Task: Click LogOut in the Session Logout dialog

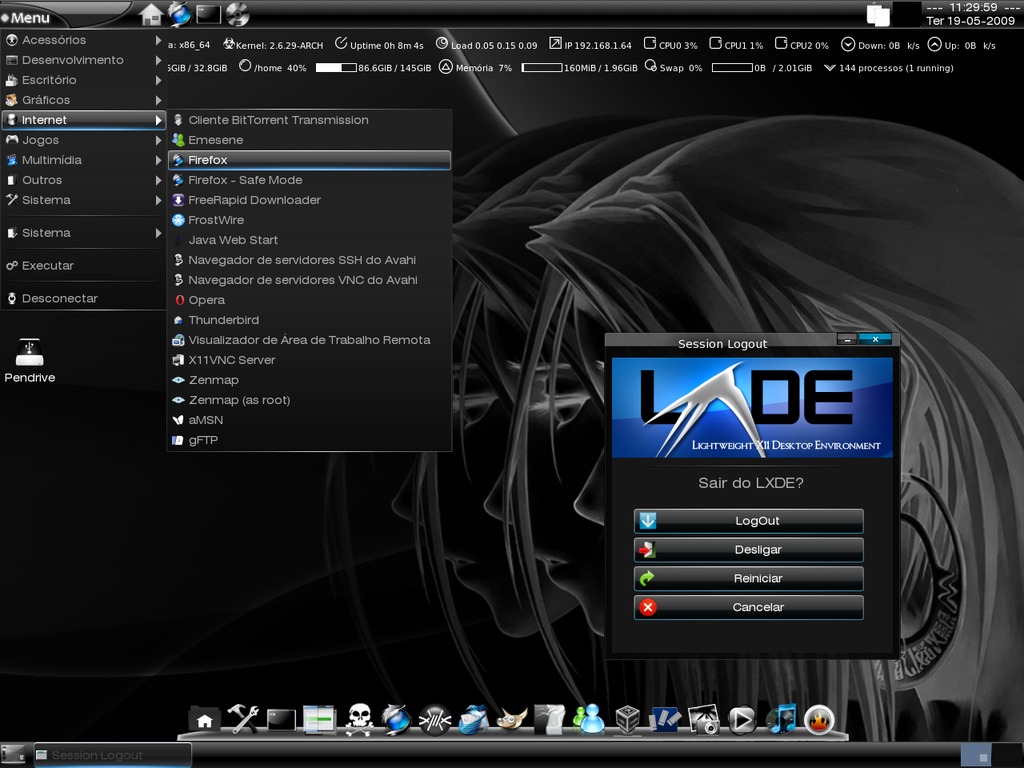Action: pos(748,521)
